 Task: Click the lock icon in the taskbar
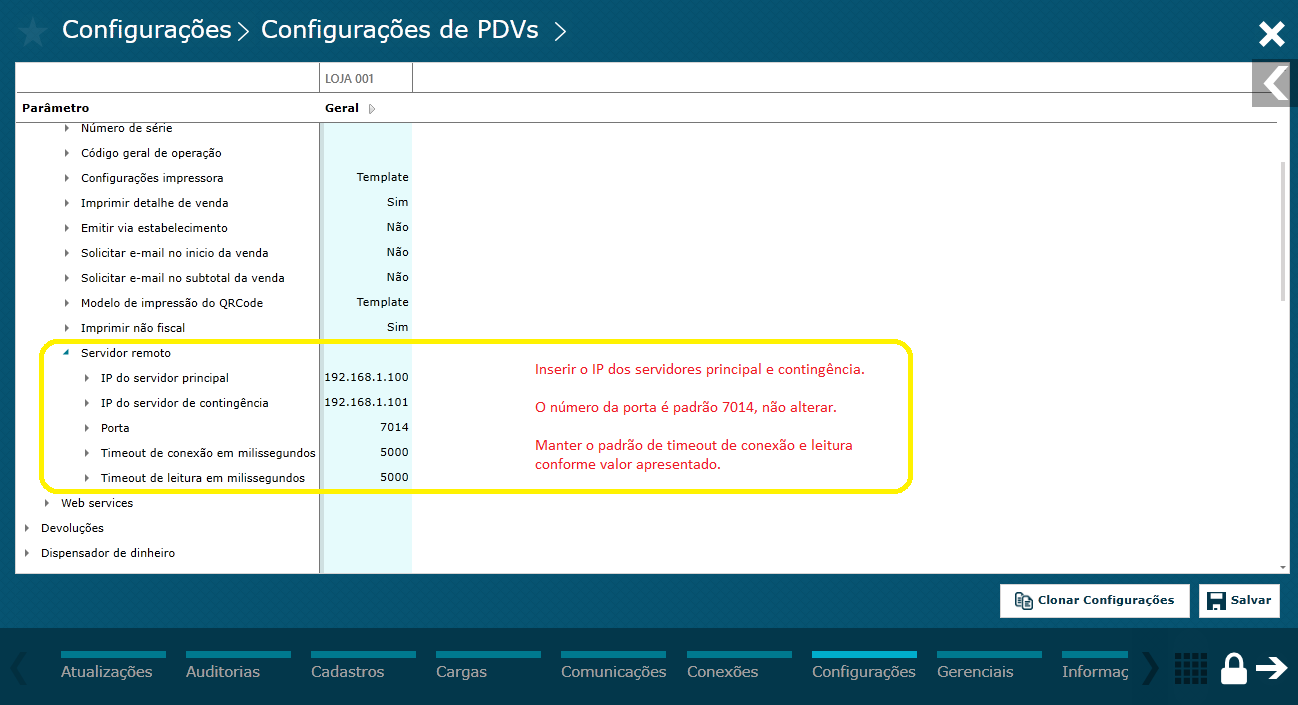(x=1233, y=668)
